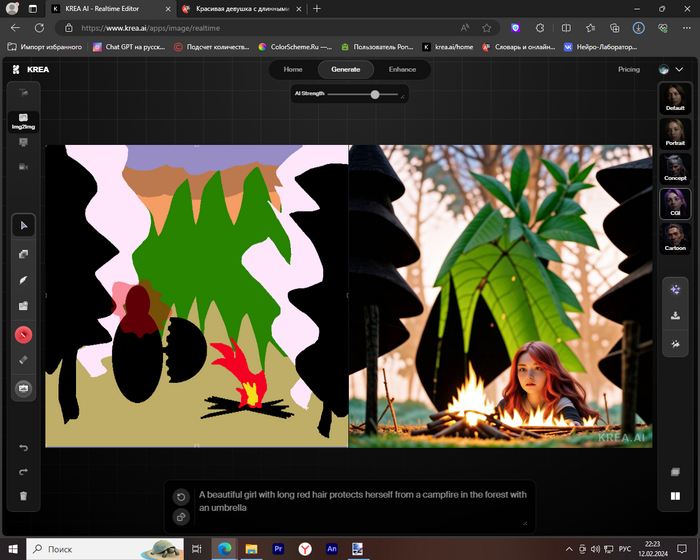The image size is (700, 560).
Task: Open the red brush color swatch
Action: tap(24, 334)
